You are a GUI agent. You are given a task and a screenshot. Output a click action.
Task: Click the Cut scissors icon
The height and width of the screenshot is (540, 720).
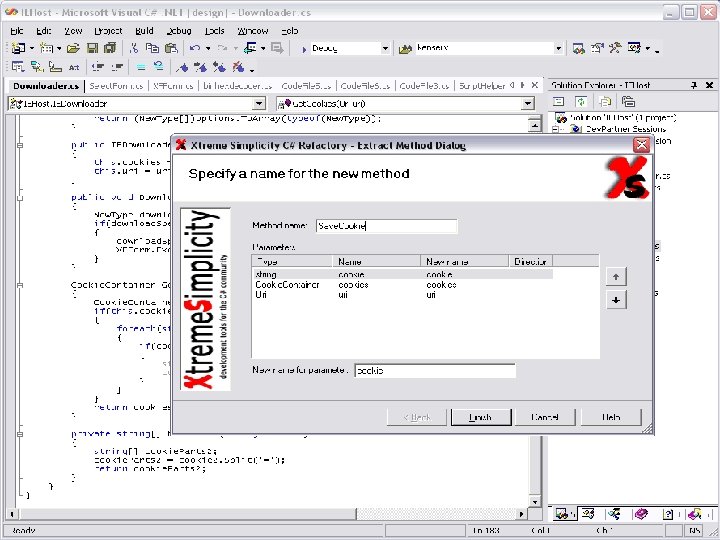click(x=134, y=48)
